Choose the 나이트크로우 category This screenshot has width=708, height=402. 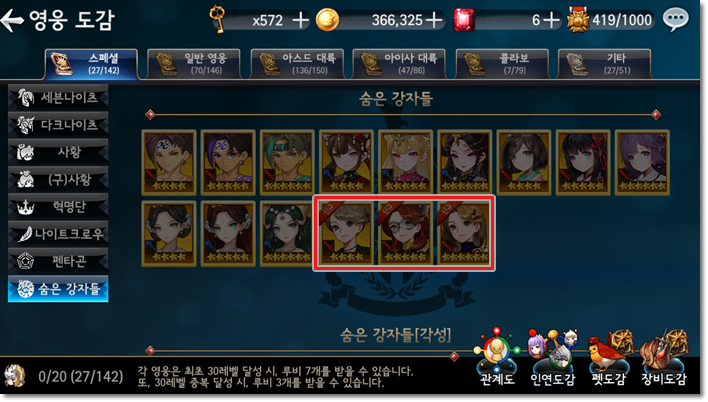click(x=58, y=234)
